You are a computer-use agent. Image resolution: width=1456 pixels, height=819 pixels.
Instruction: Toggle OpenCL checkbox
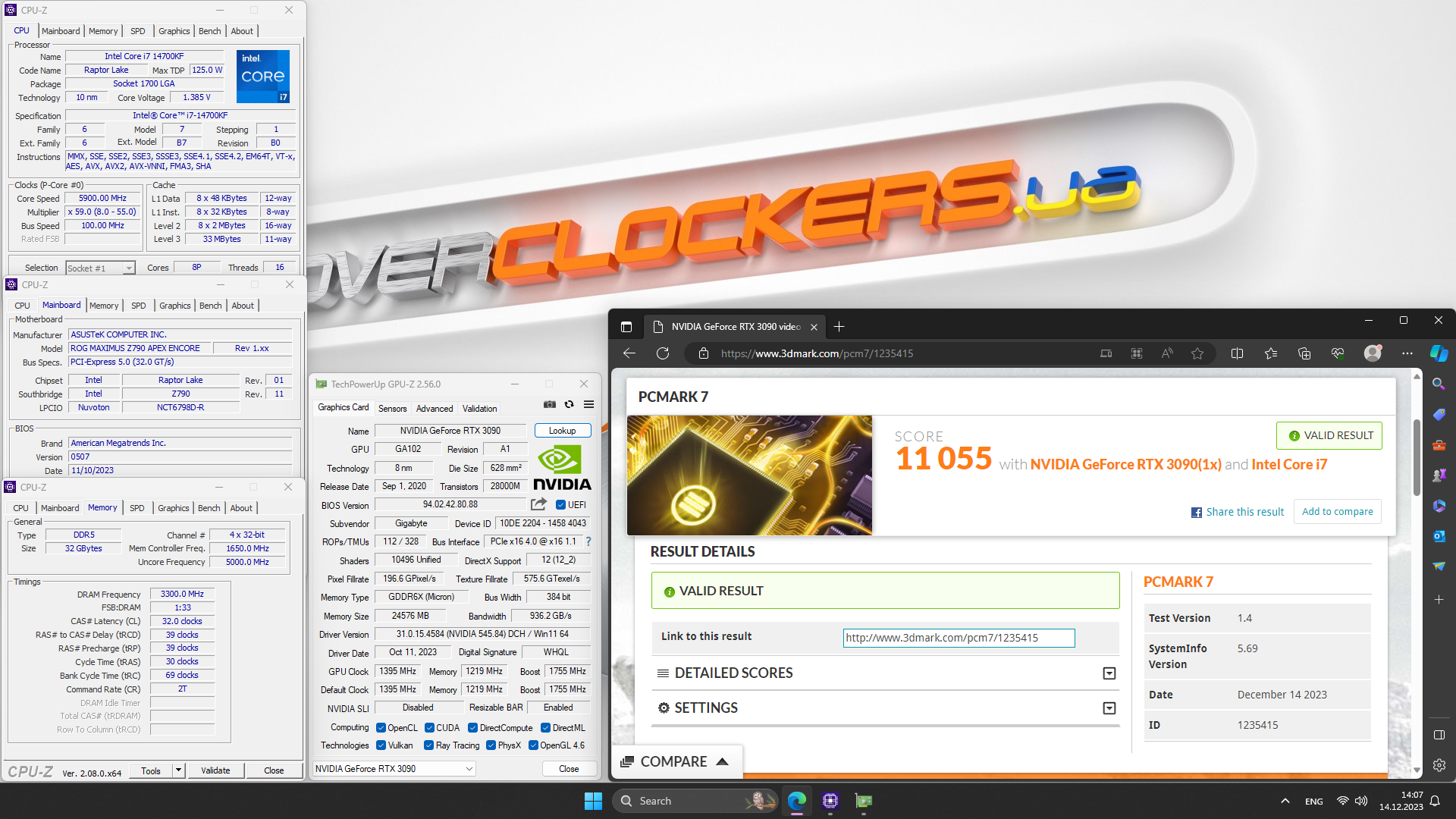tap(381, 728)
